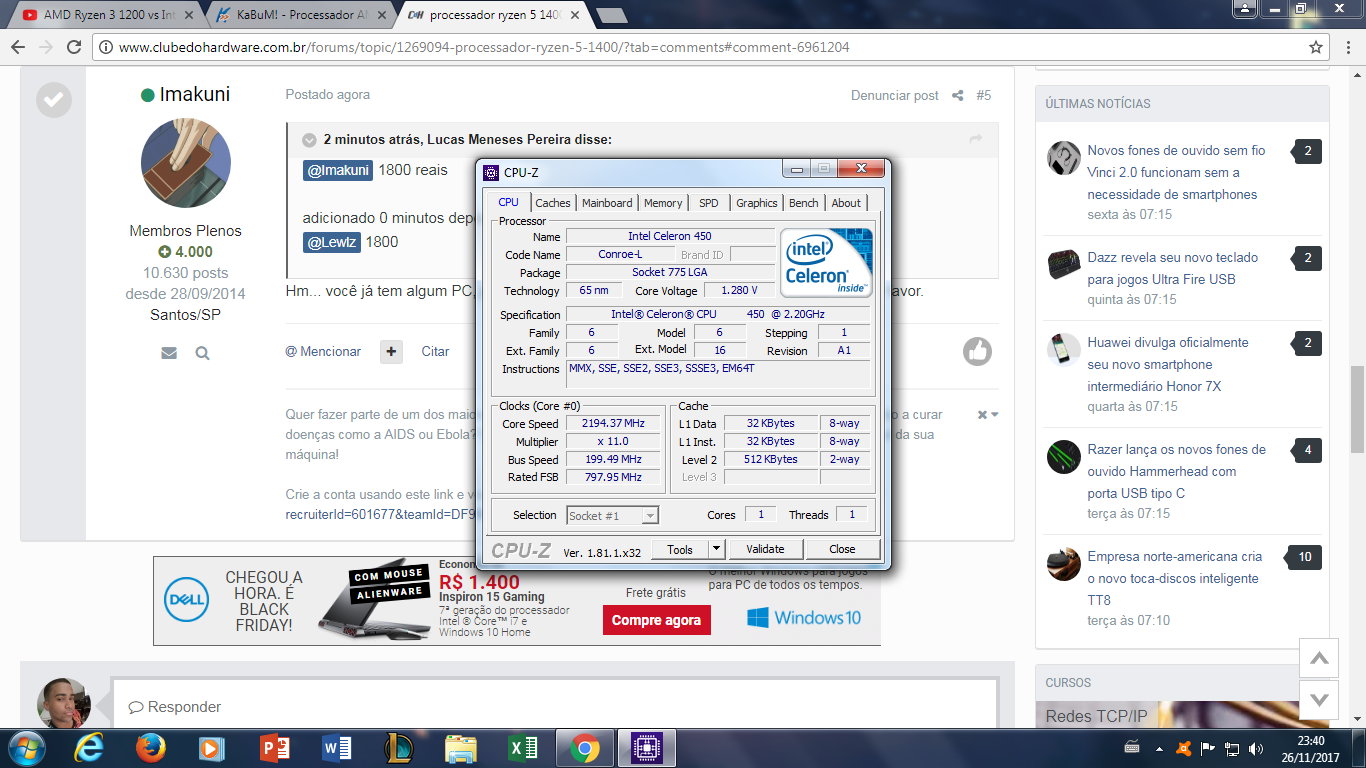Open the About tab in CPU-Z
This screenshot has width=1366, height=768.
(x=846, y=203)
